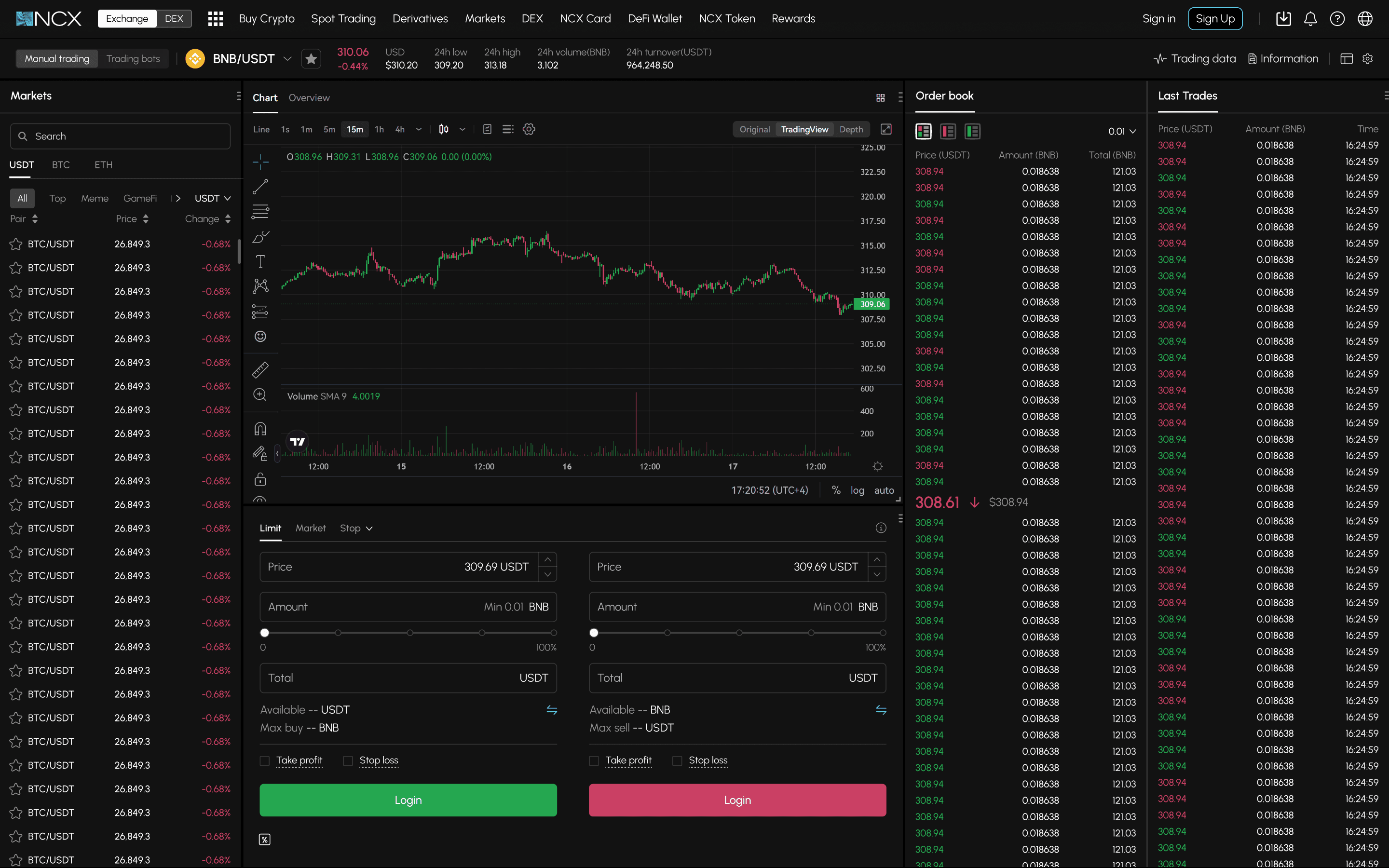Show more market category filters arrow
Image resolution: width=1389 pixels, height=868 pixels.
pyautogui.click(x=178, y=198)
